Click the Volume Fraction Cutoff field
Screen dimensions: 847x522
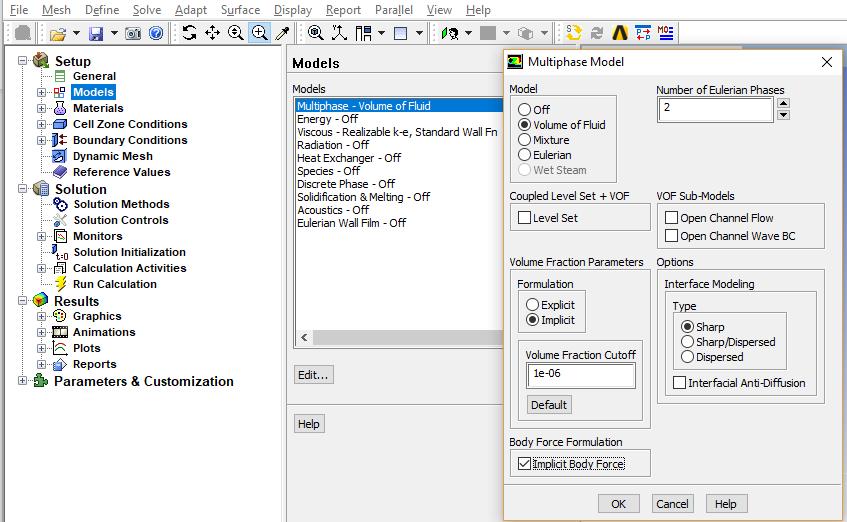(x=581, y=375)
